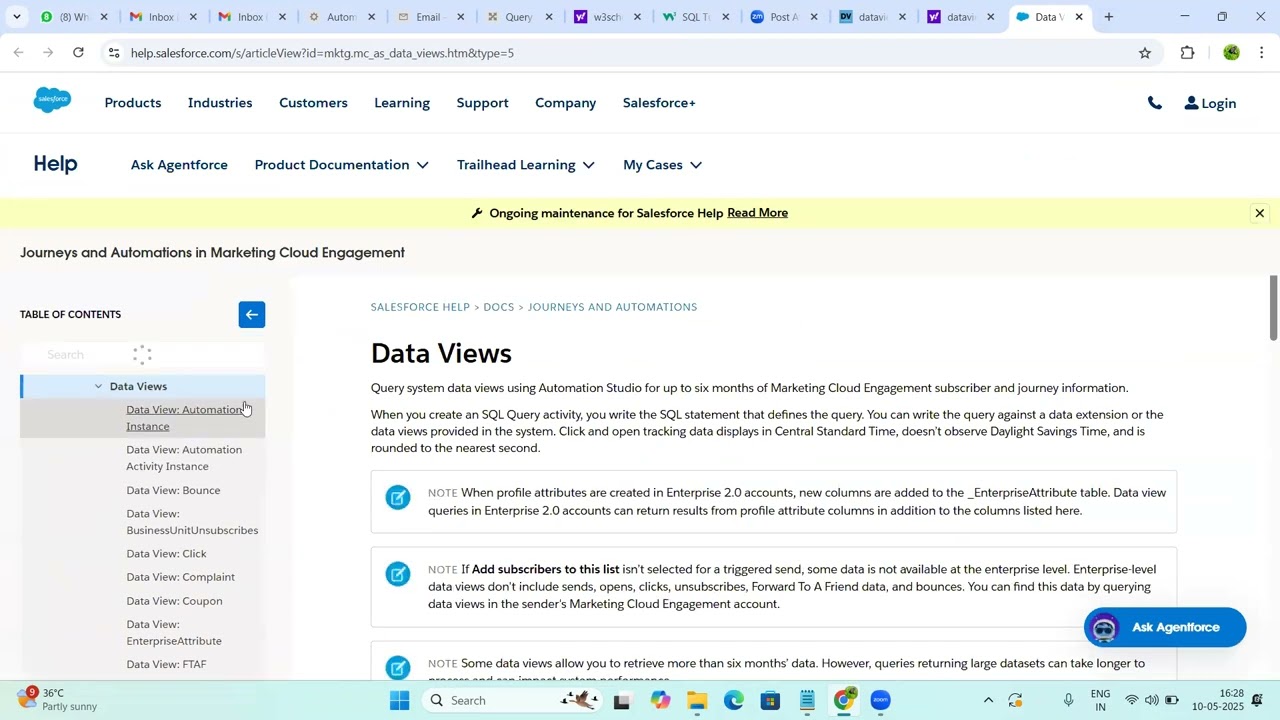The height and width of the screenshot is (720, 1280).
Task: Open the browser Extensions puzzle icon
Action: point(1188,53)
